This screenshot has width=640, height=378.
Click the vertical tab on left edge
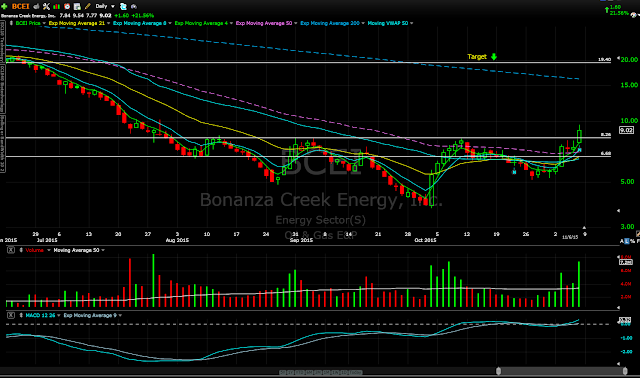(2, 41)
